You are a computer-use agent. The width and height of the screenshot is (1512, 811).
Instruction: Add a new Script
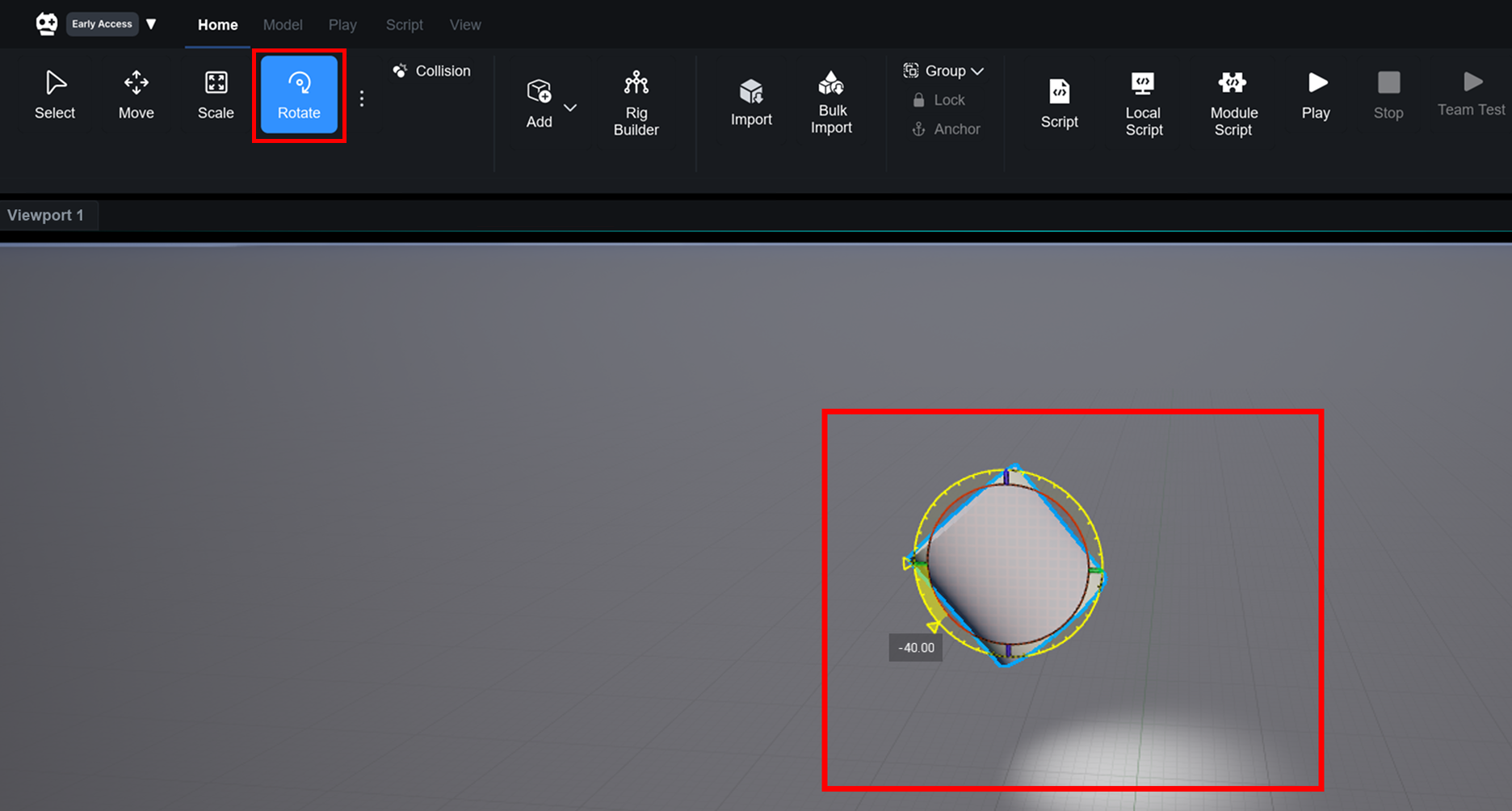(x=1059, y=103)
